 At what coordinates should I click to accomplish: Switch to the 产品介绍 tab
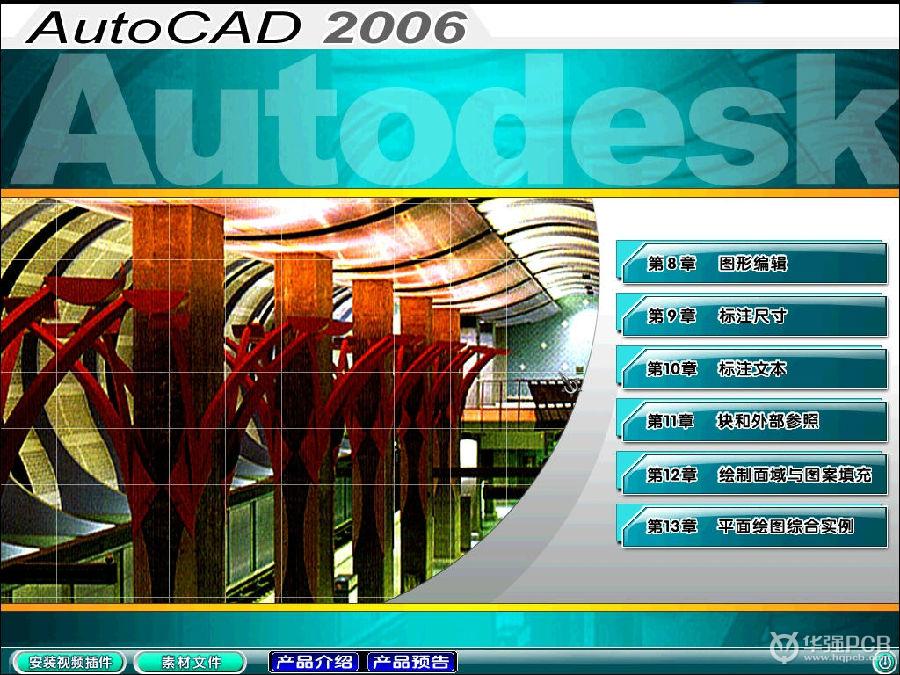315,662
